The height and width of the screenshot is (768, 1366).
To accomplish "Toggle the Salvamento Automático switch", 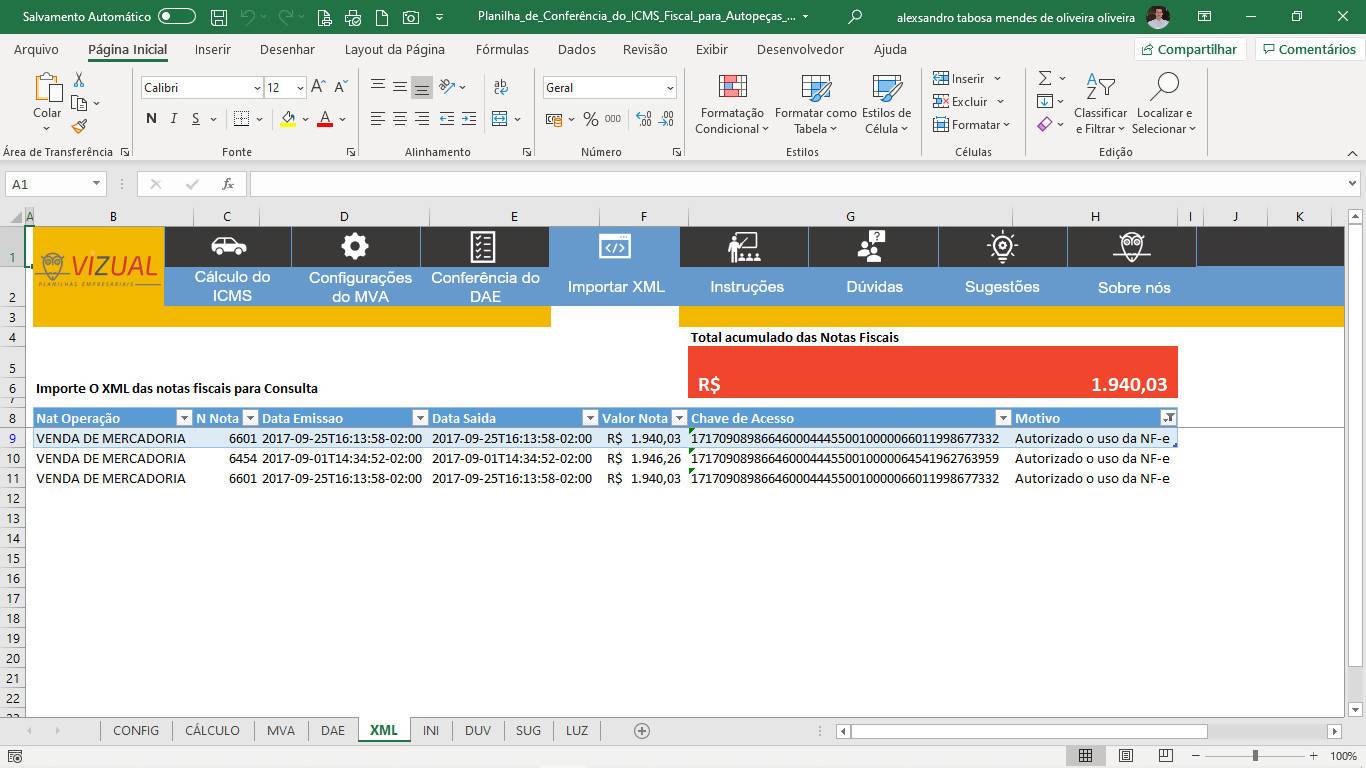I will 177,16.
